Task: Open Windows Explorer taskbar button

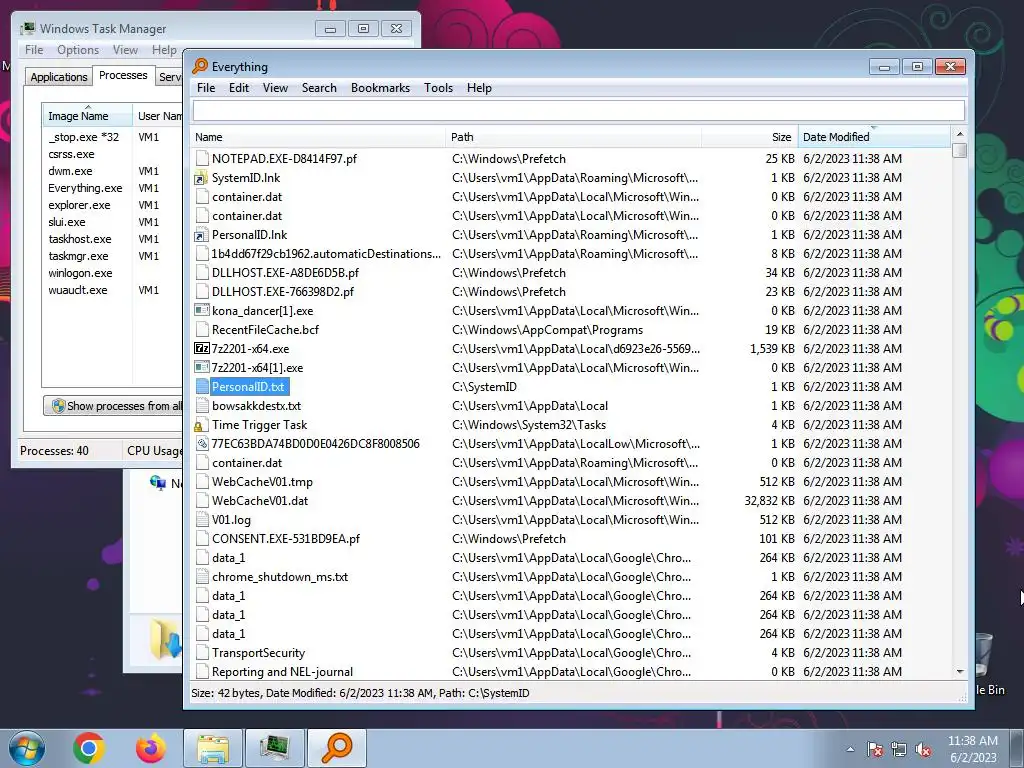Action: coord(213,748)
